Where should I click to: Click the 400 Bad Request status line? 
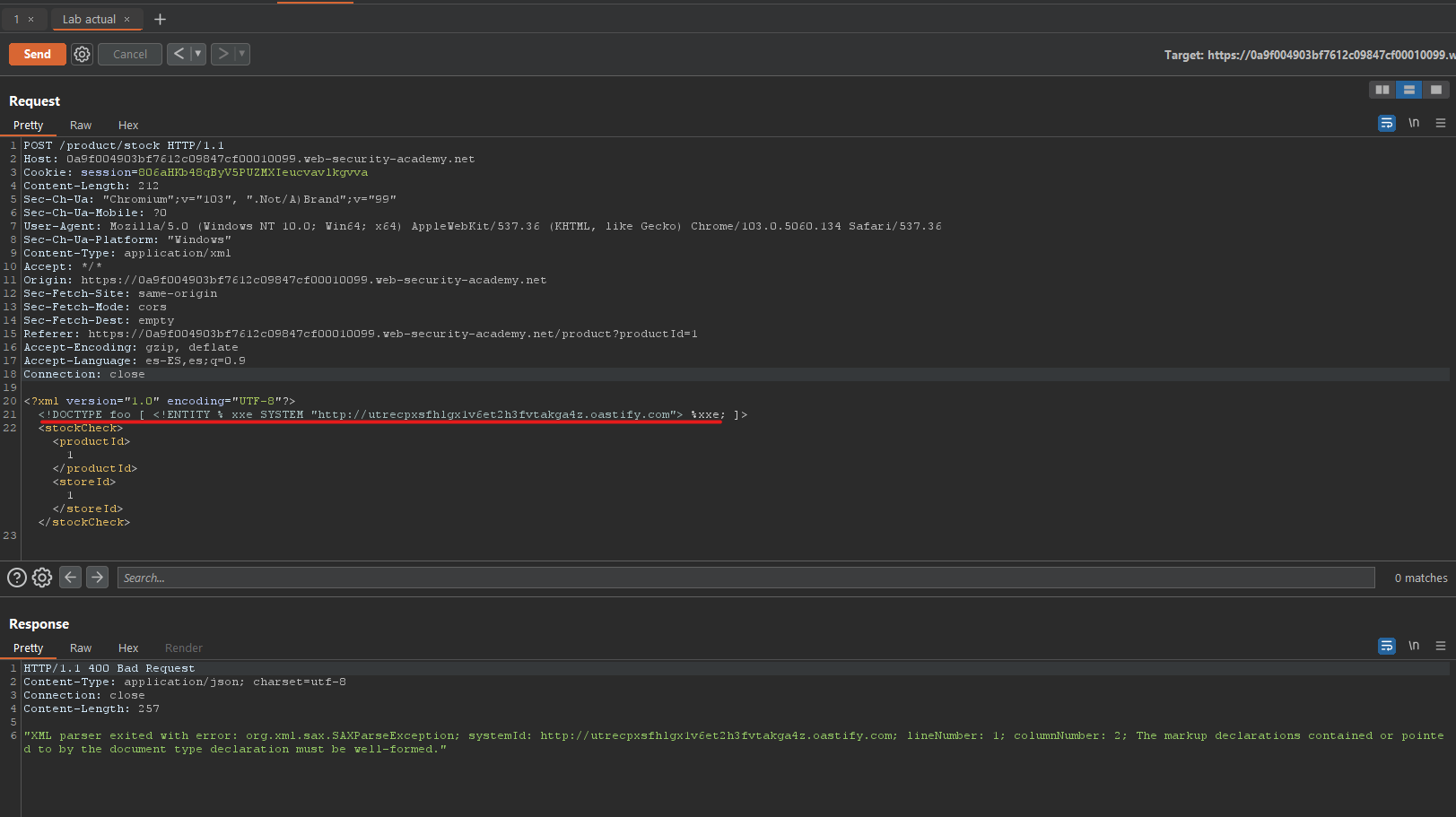(109, 668)
